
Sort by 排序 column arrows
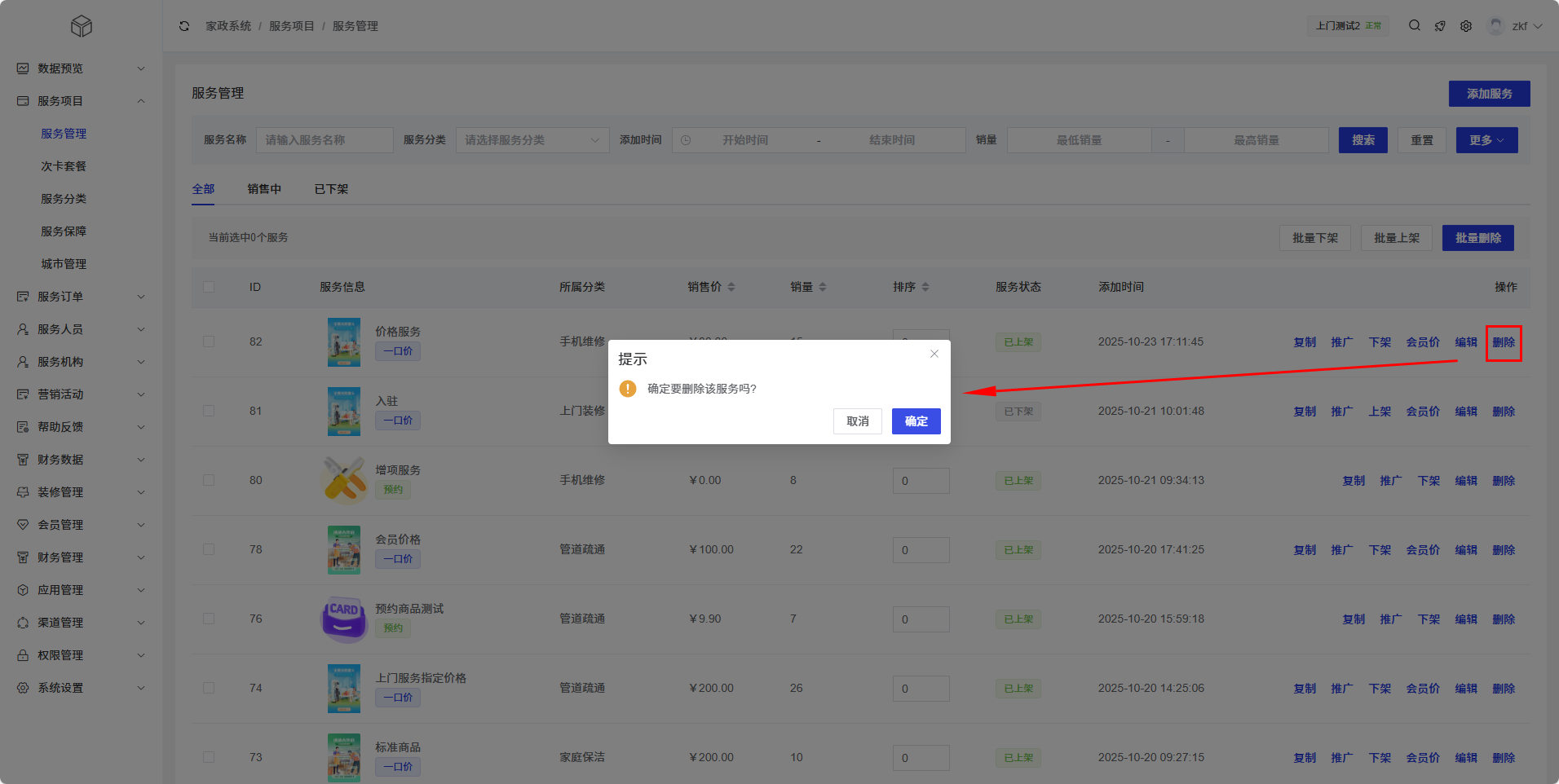tap(925, 287)
